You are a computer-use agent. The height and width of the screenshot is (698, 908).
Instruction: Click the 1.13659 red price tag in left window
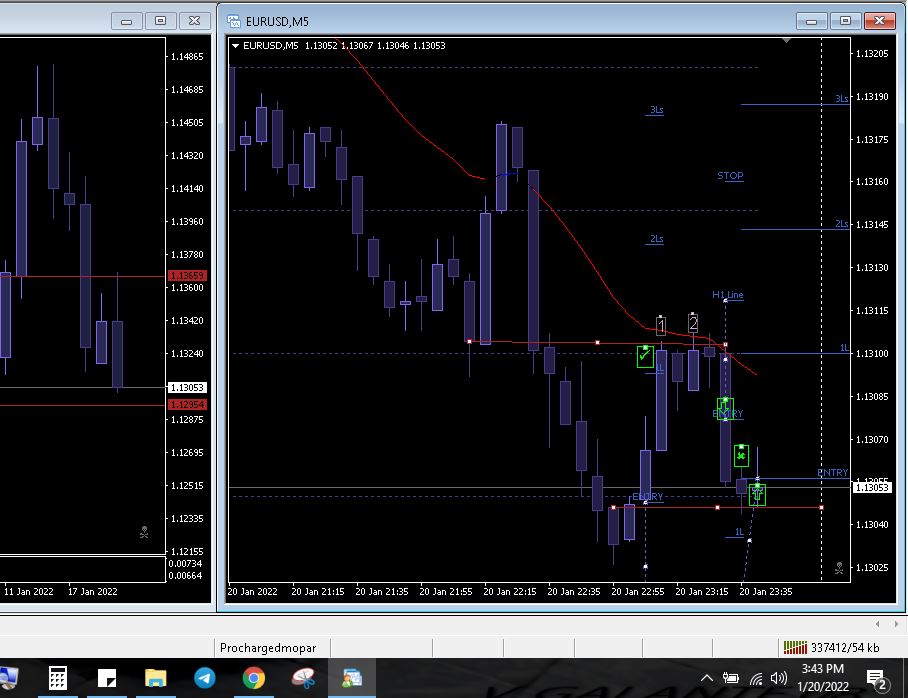[187, 276]
